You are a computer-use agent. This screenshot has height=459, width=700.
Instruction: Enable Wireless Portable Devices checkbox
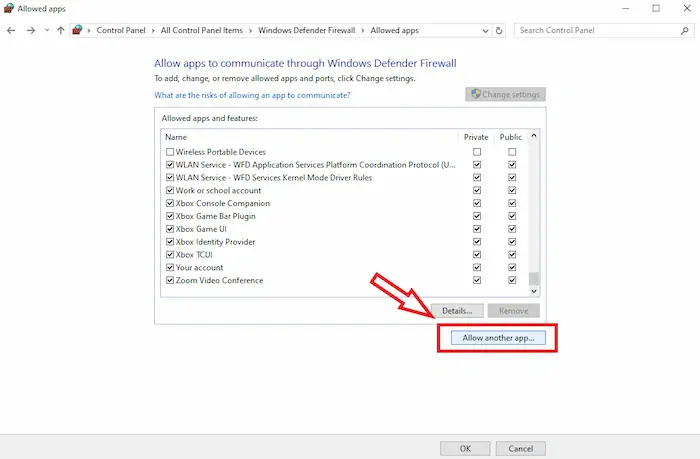click(170, 152)
